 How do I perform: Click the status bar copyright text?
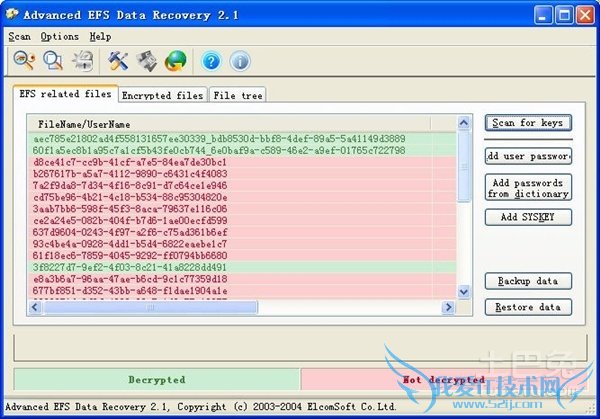coord(201,407)
